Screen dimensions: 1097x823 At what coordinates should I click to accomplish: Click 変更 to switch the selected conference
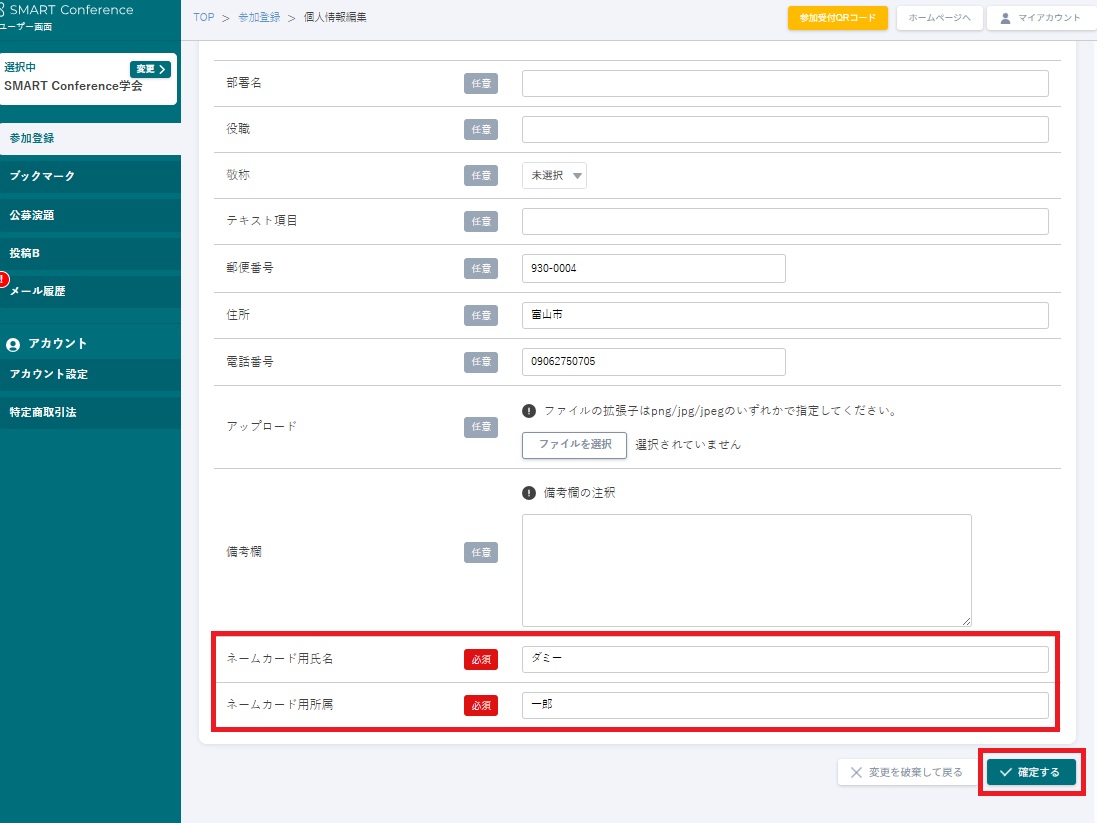point(150,69)
